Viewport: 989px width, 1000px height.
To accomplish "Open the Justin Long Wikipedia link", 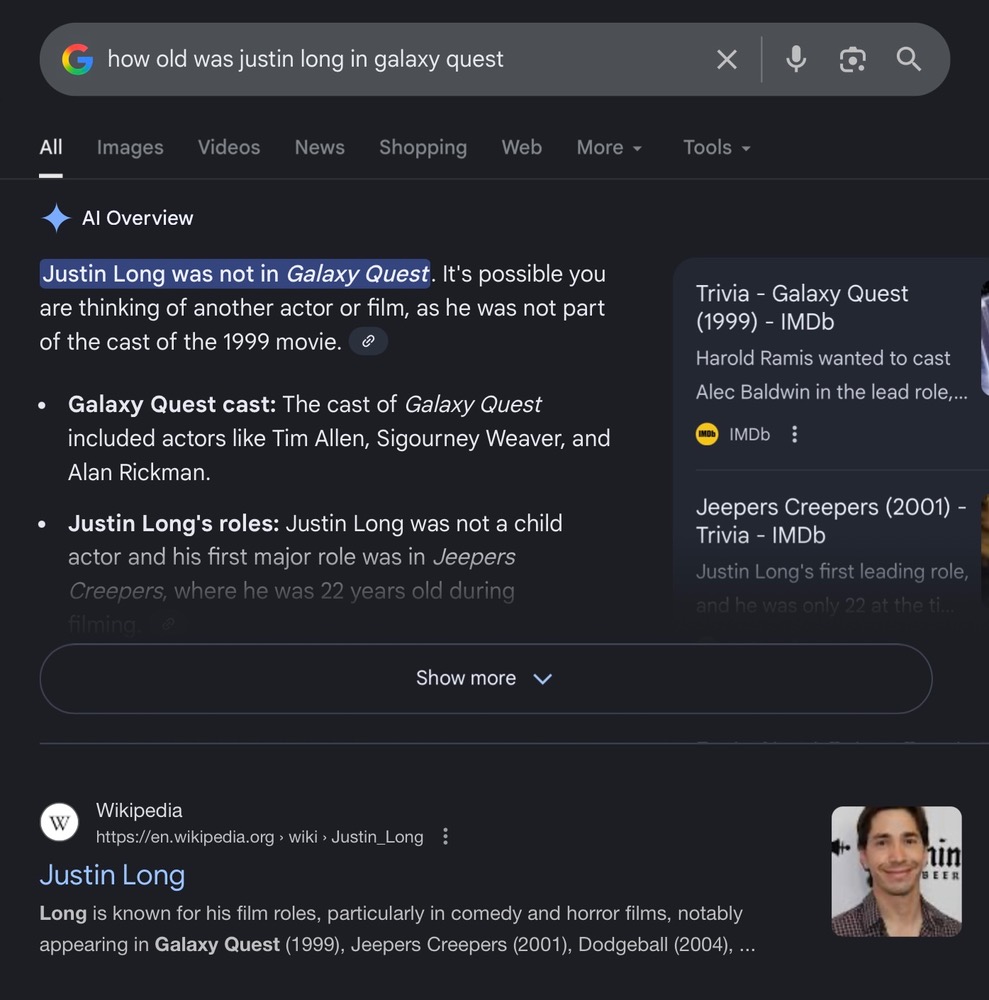I will pos(112,875).
